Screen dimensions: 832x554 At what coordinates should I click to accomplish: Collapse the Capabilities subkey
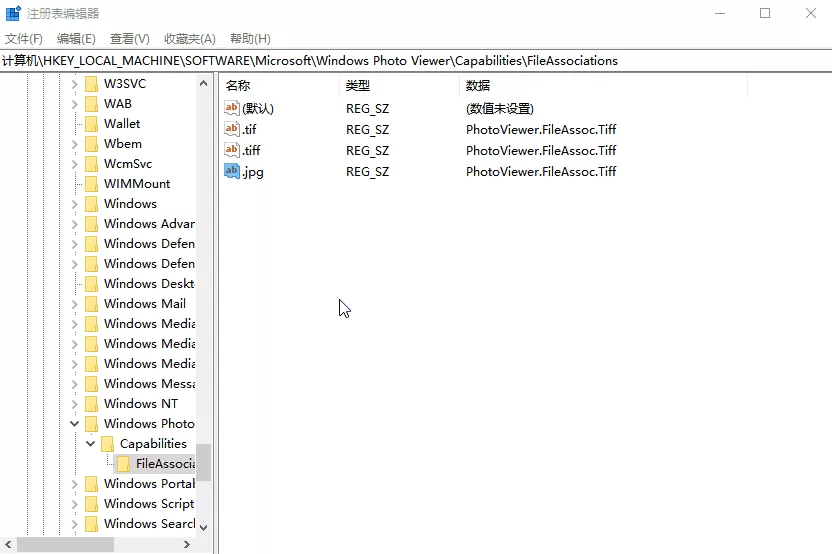coord(90,444)
